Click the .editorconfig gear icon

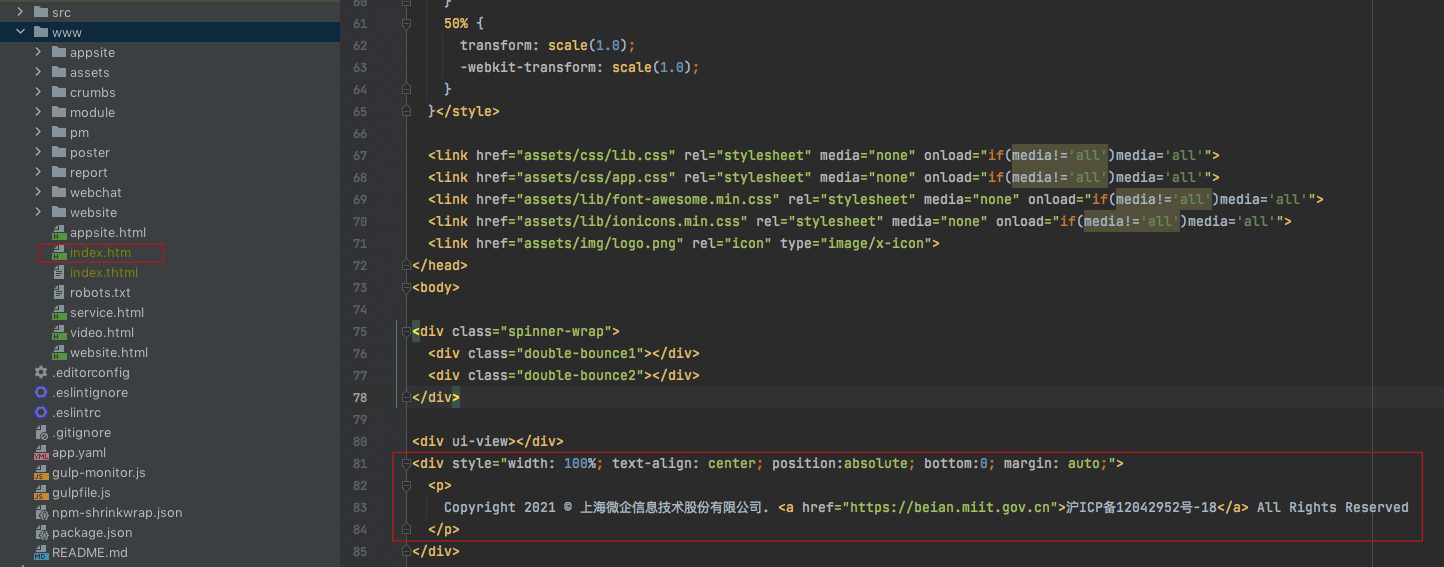click(x=41, y=372)
